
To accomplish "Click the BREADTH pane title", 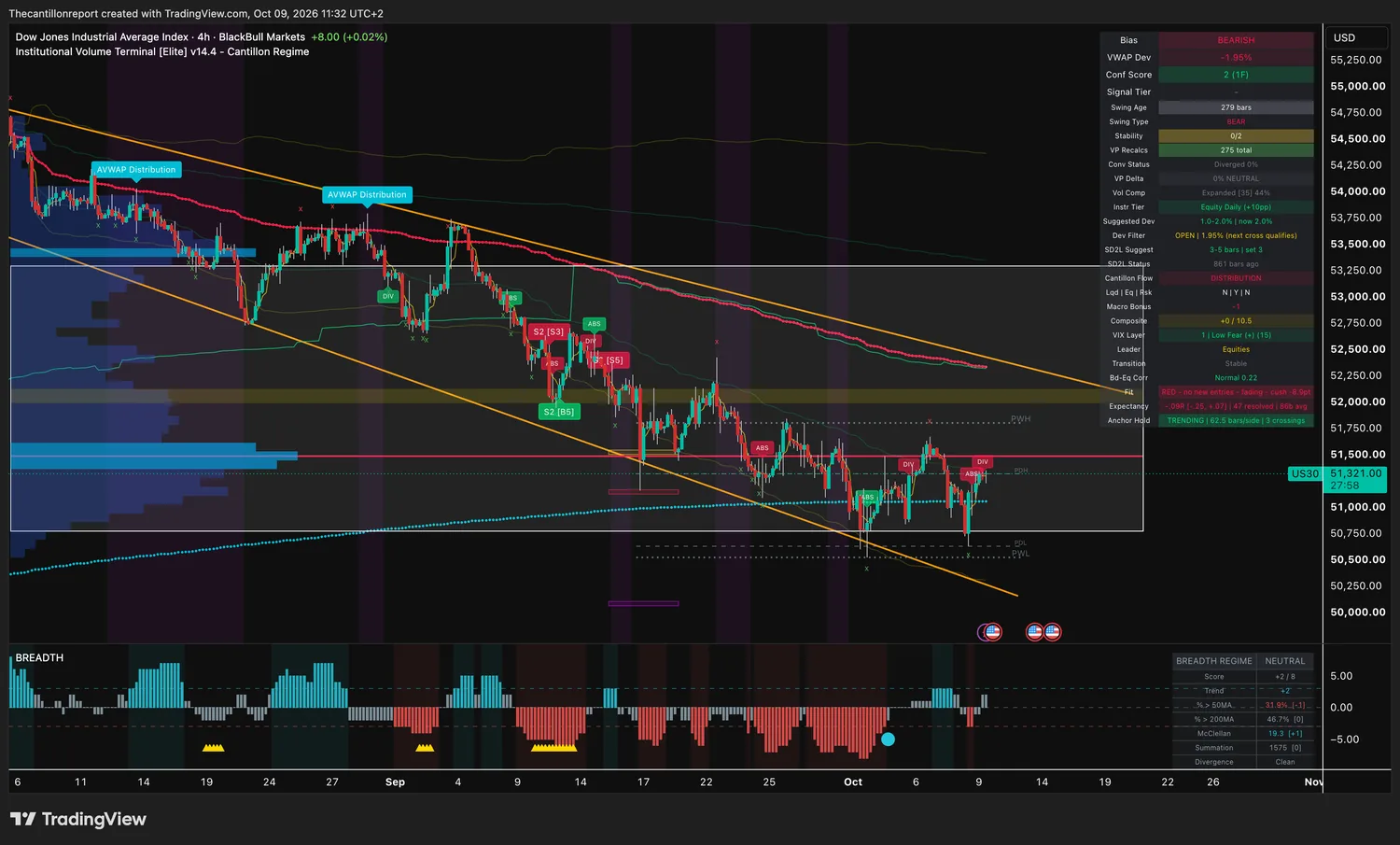I will (x=39, y=658).
